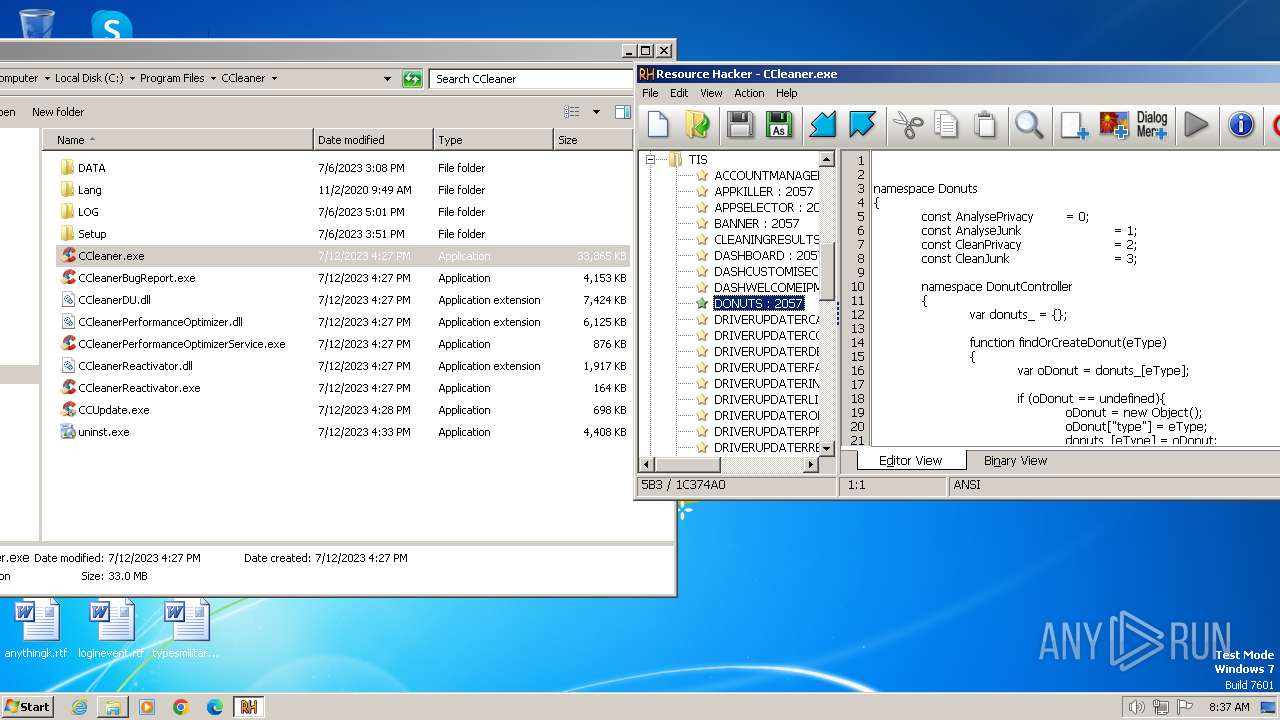Image resolution: width=1280 pixels, height=720 pixels.
Task: Switch to the Editor View tab
Action: [x=910, y=461]
